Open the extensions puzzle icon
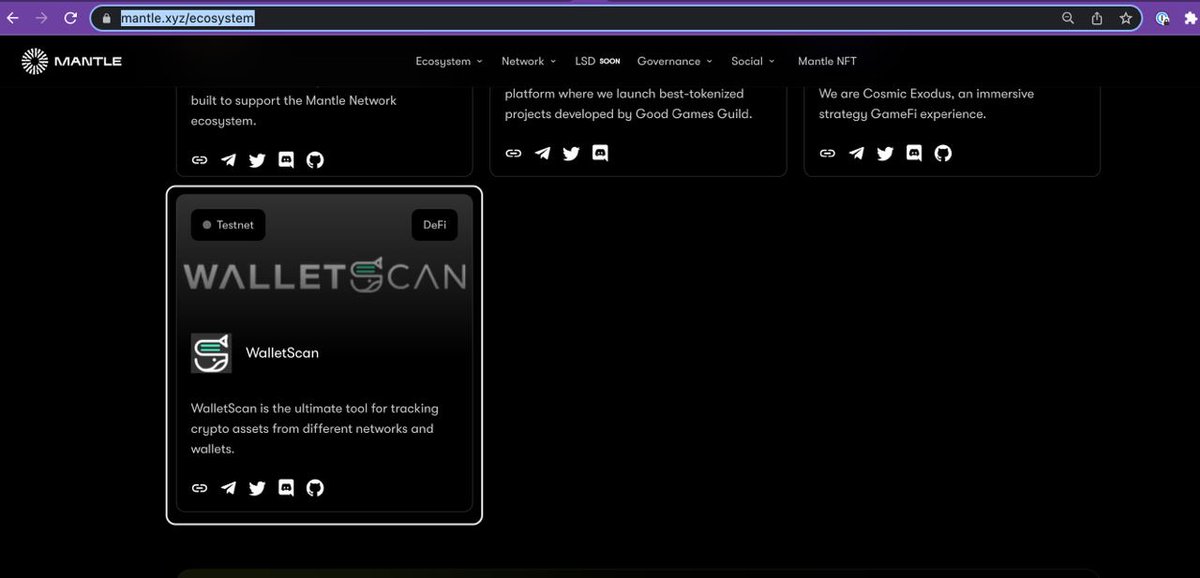1200x578 pixels. coord(1190,18)
